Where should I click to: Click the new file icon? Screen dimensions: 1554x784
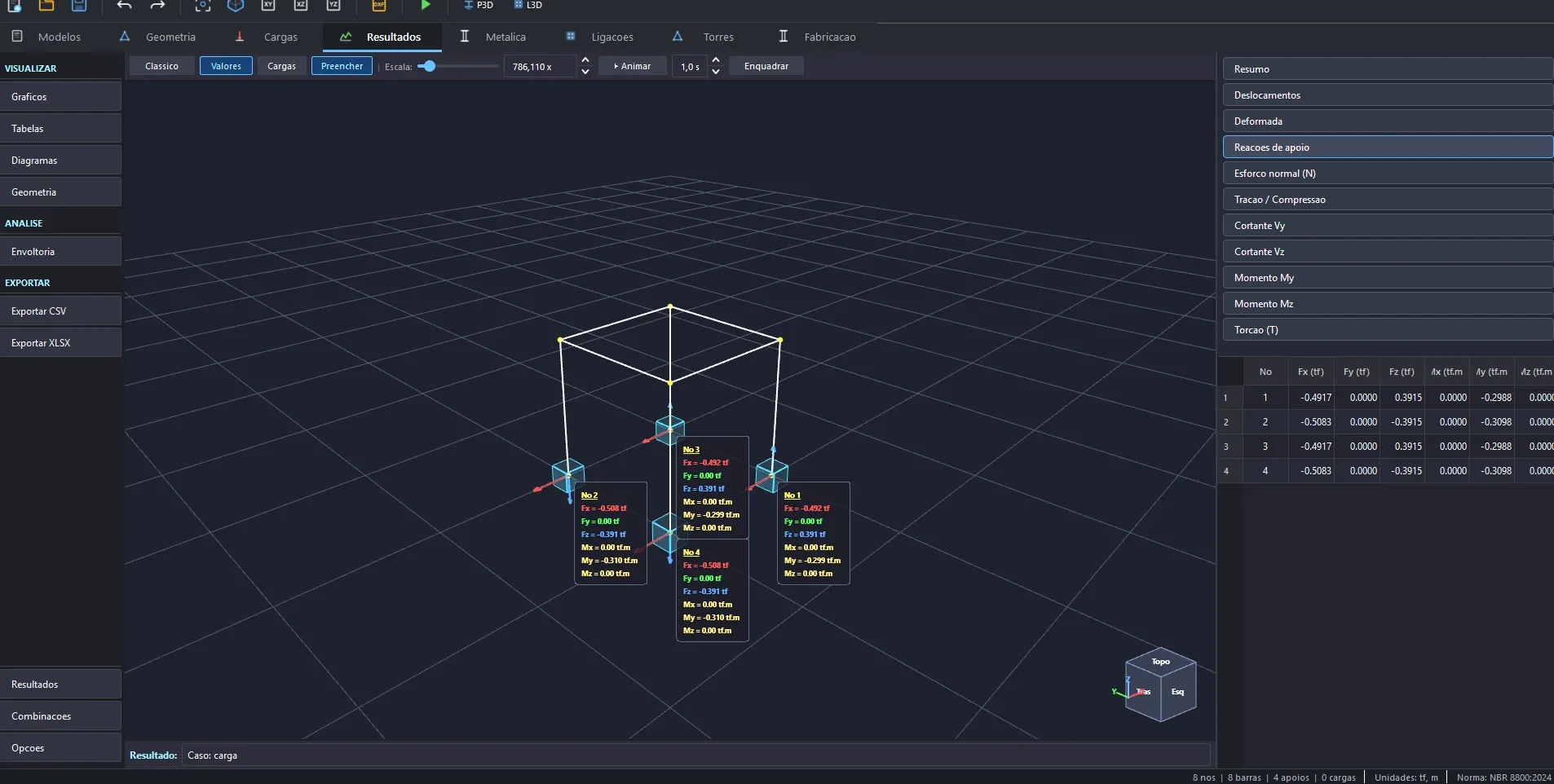coord(14,5)
